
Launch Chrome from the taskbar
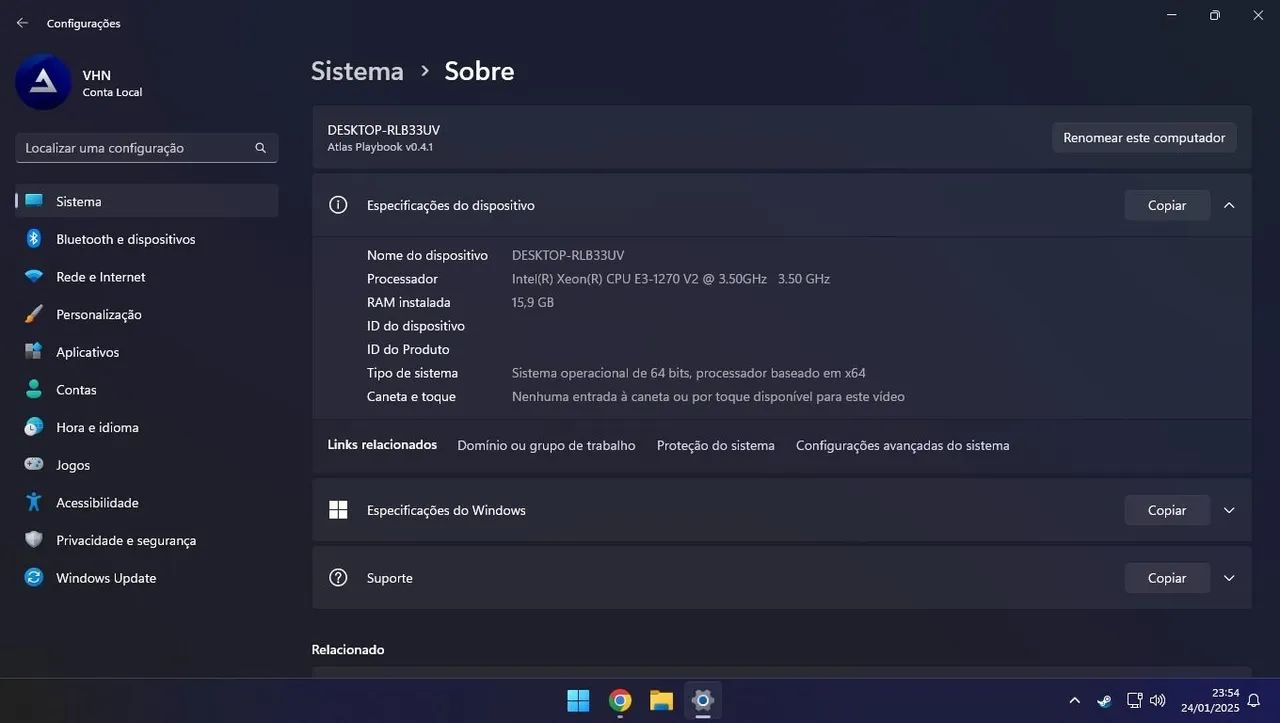coord(619,700)
